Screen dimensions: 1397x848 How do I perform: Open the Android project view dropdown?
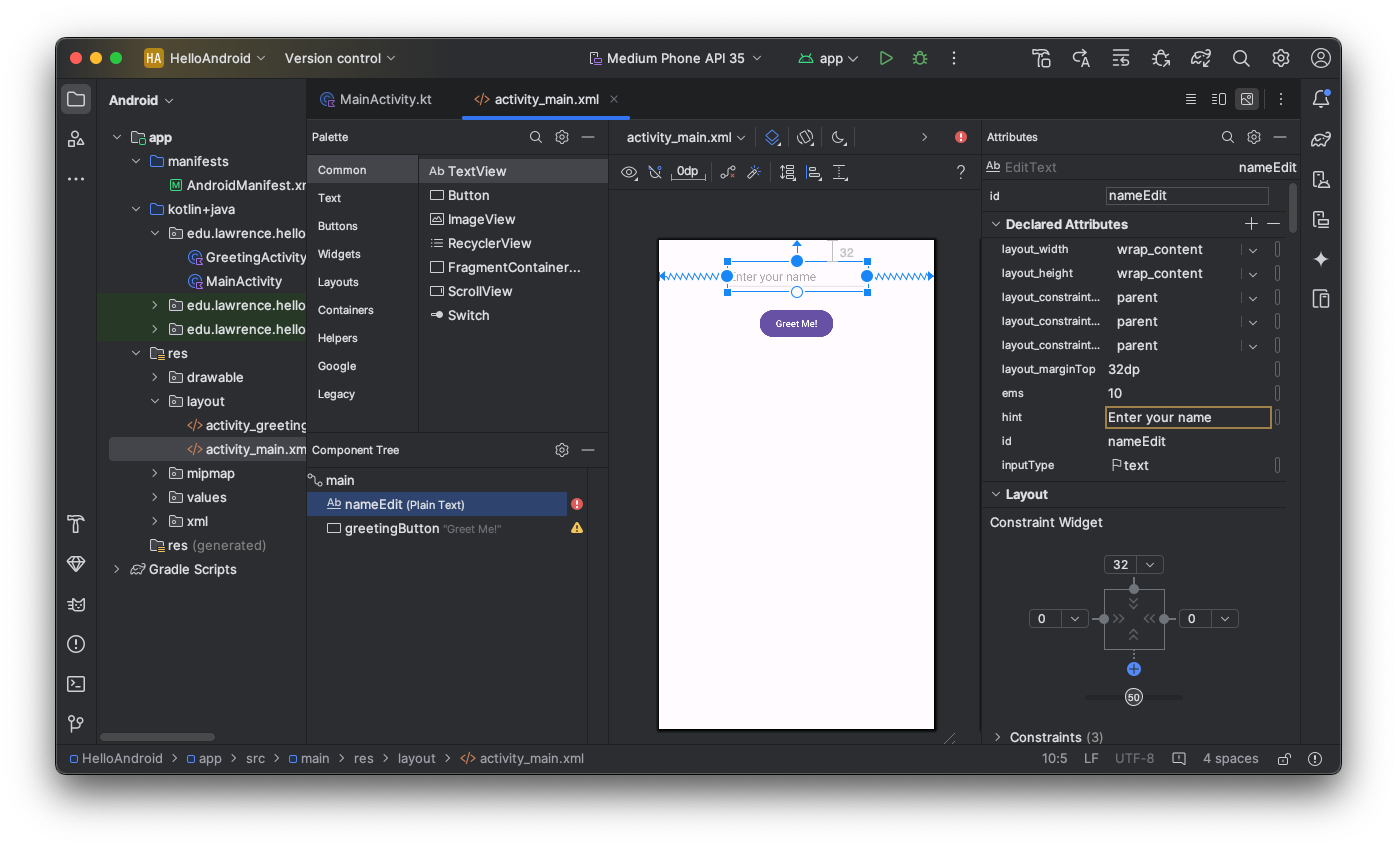[x=141, y=100]
